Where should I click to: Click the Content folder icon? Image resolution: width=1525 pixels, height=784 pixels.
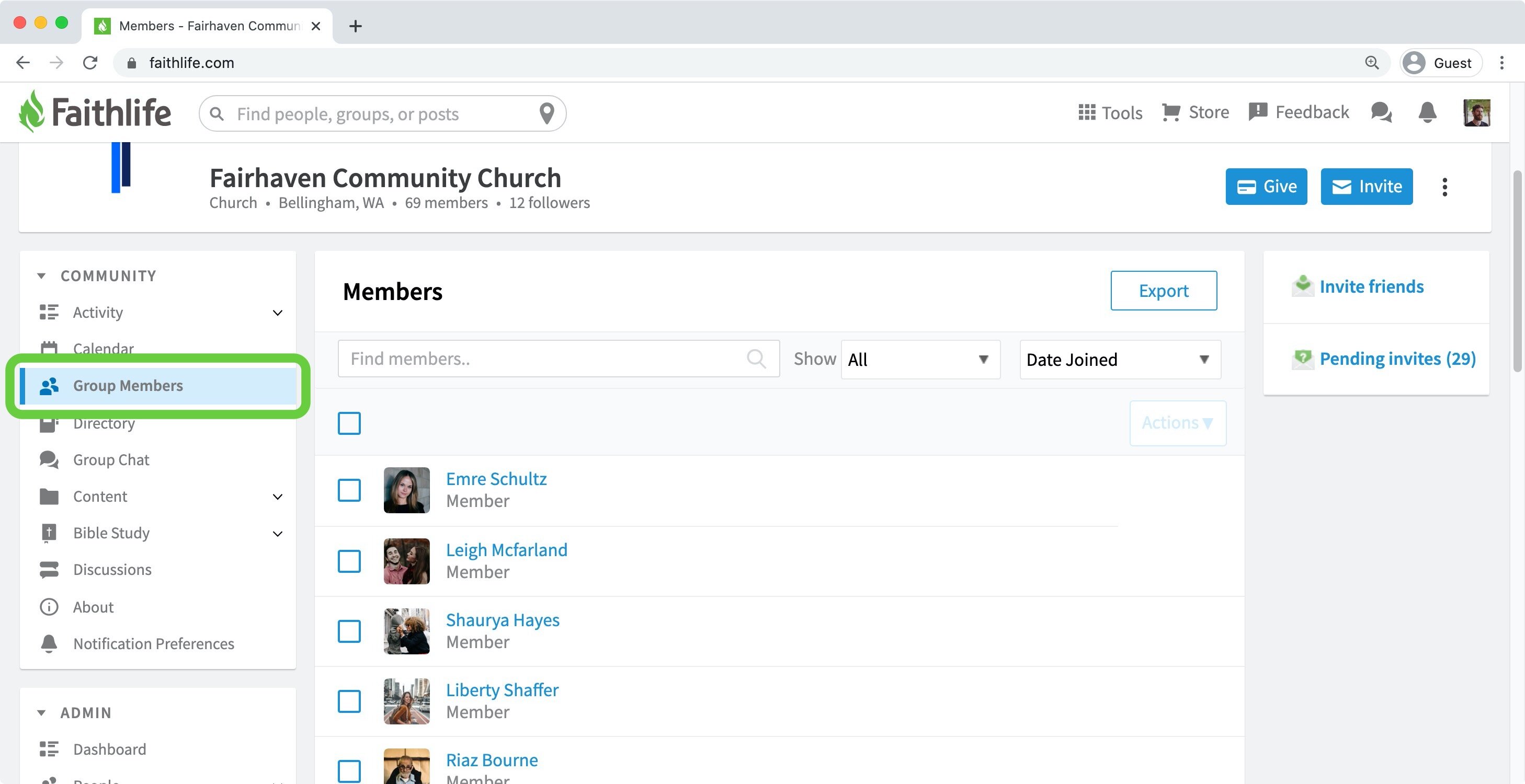point(49,497)
